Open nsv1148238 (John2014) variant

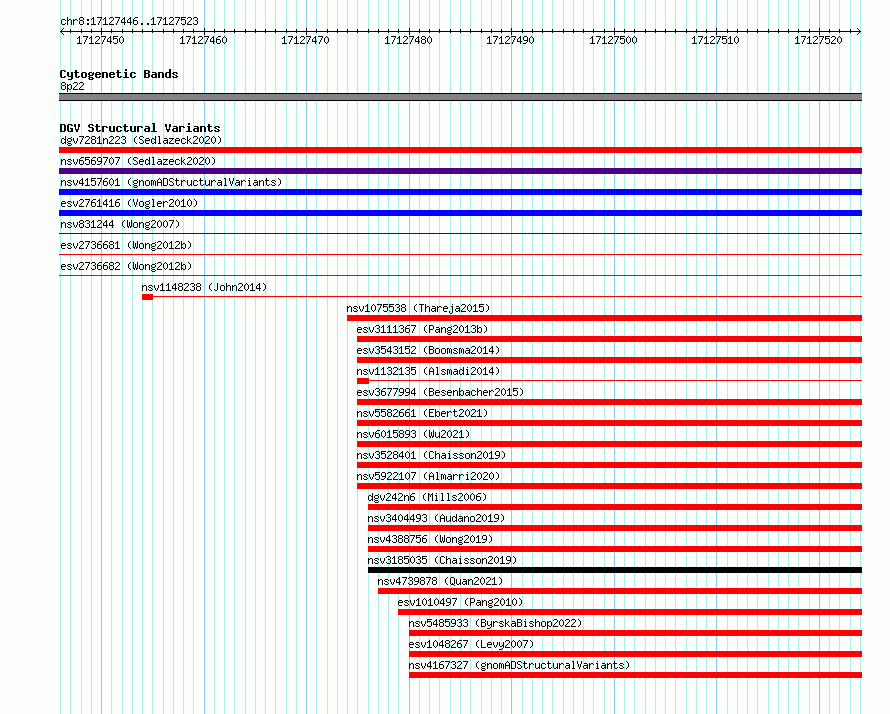click(x=204, y=287)
